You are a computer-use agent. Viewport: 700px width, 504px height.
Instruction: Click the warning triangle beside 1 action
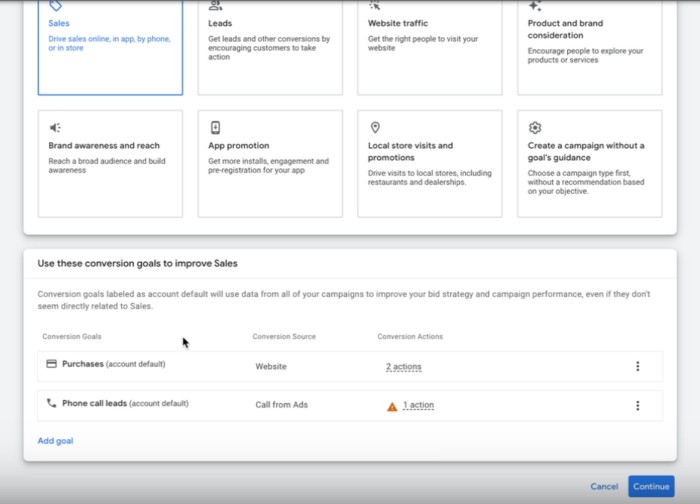tap(392, 406)
